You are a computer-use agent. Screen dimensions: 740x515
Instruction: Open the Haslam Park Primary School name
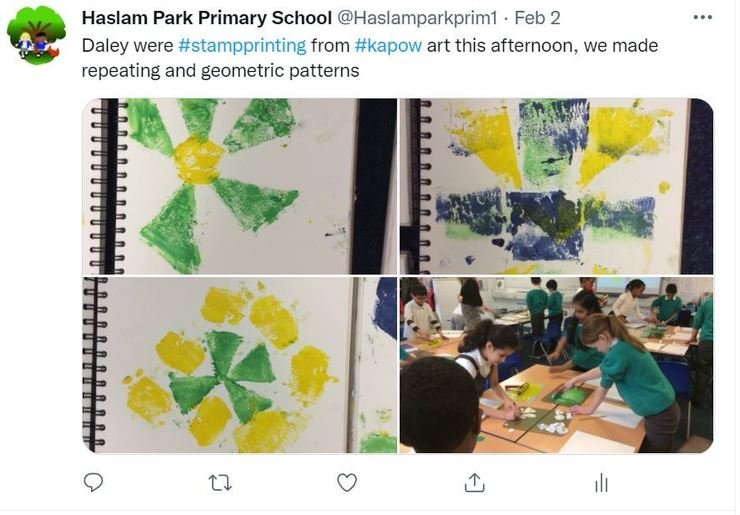[x=207, y=18]
